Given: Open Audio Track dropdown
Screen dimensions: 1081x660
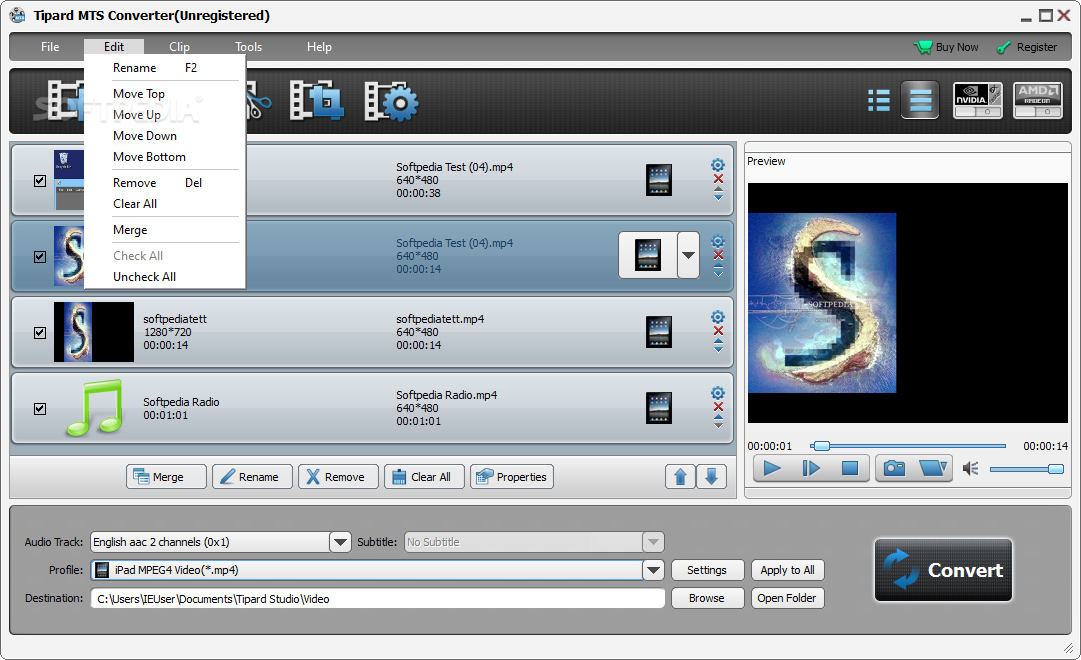Looking at the screenshot, I should coord(340,542).
